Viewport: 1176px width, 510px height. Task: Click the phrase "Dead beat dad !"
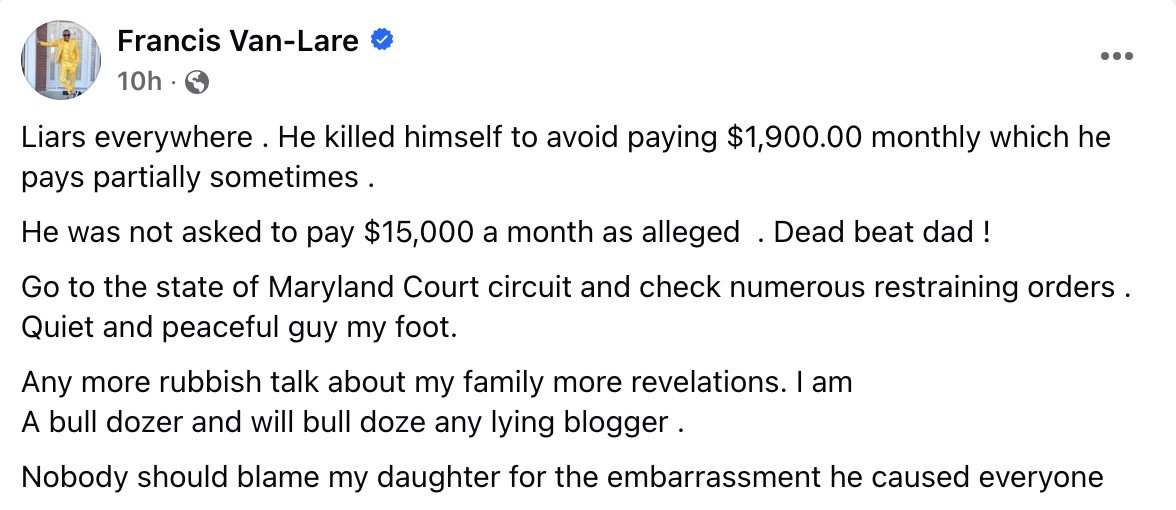[882, 232]
